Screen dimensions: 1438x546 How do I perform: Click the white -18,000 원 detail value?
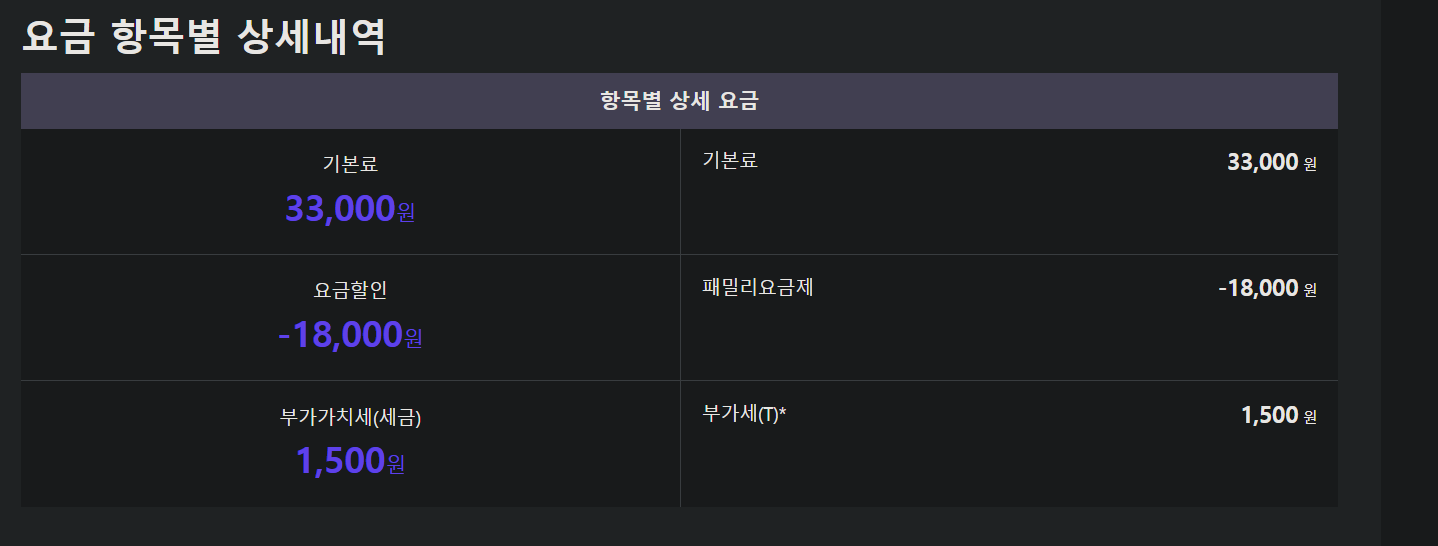pos(1268,289)
